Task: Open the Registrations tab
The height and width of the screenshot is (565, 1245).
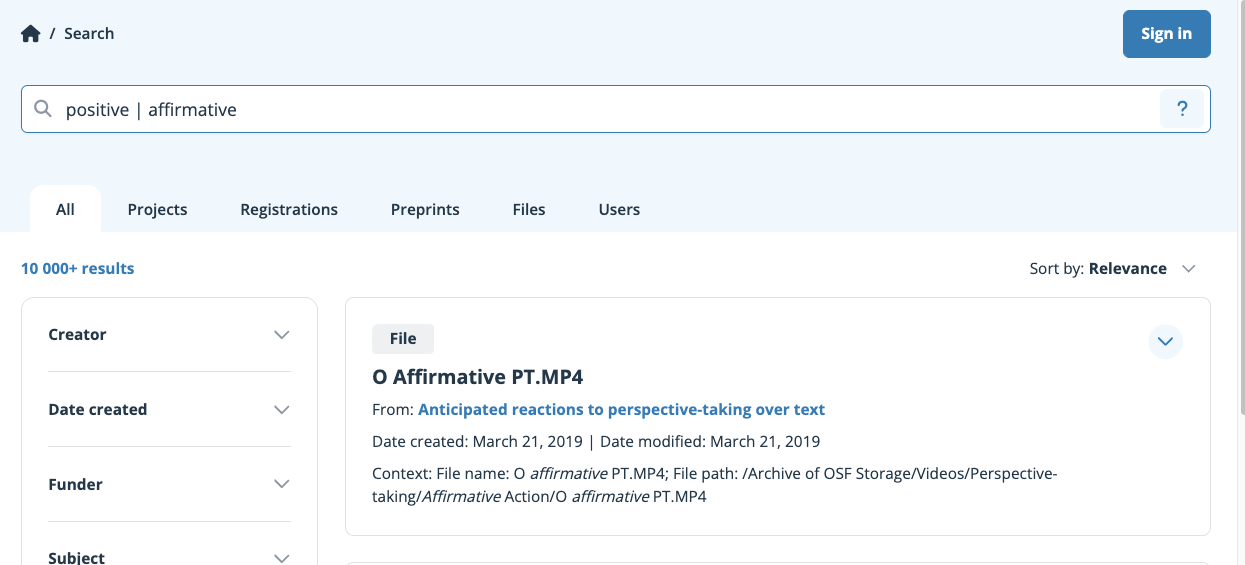Action: [289, 209]
